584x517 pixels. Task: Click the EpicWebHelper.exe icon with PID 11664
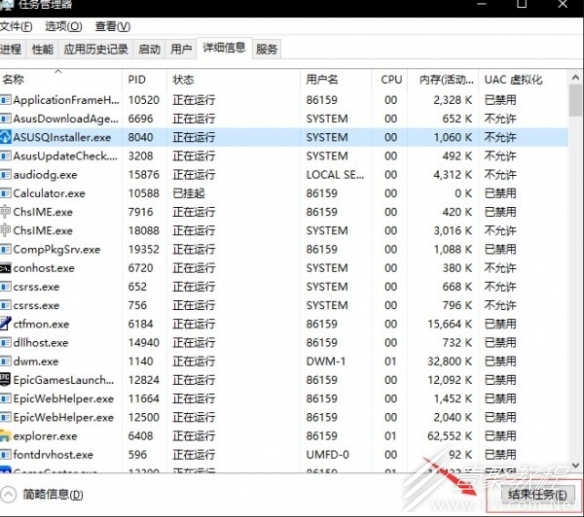click(5, 399)
